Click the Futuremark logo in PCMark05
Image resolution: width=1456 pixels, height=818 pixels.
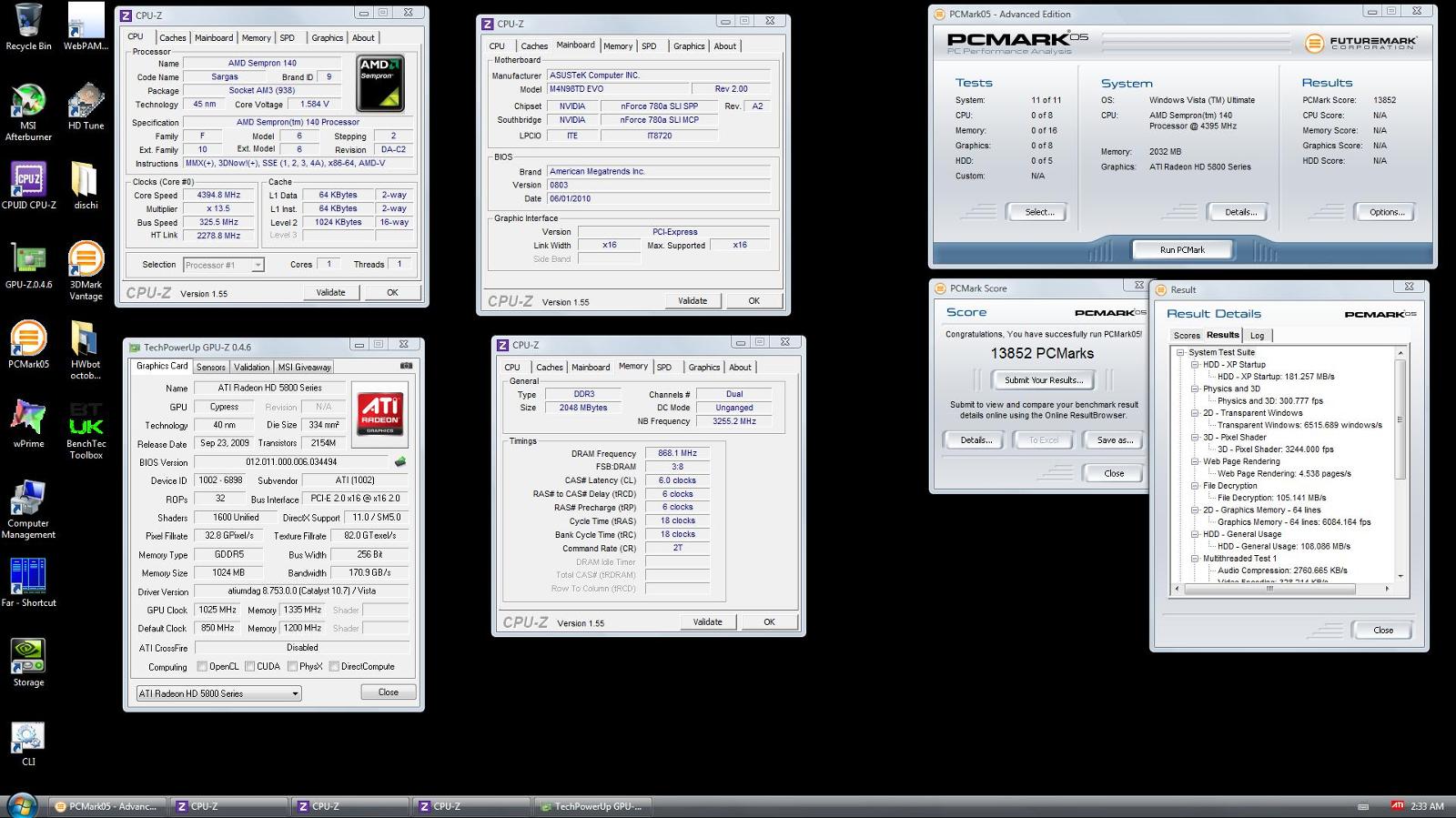pos(1360,43)
